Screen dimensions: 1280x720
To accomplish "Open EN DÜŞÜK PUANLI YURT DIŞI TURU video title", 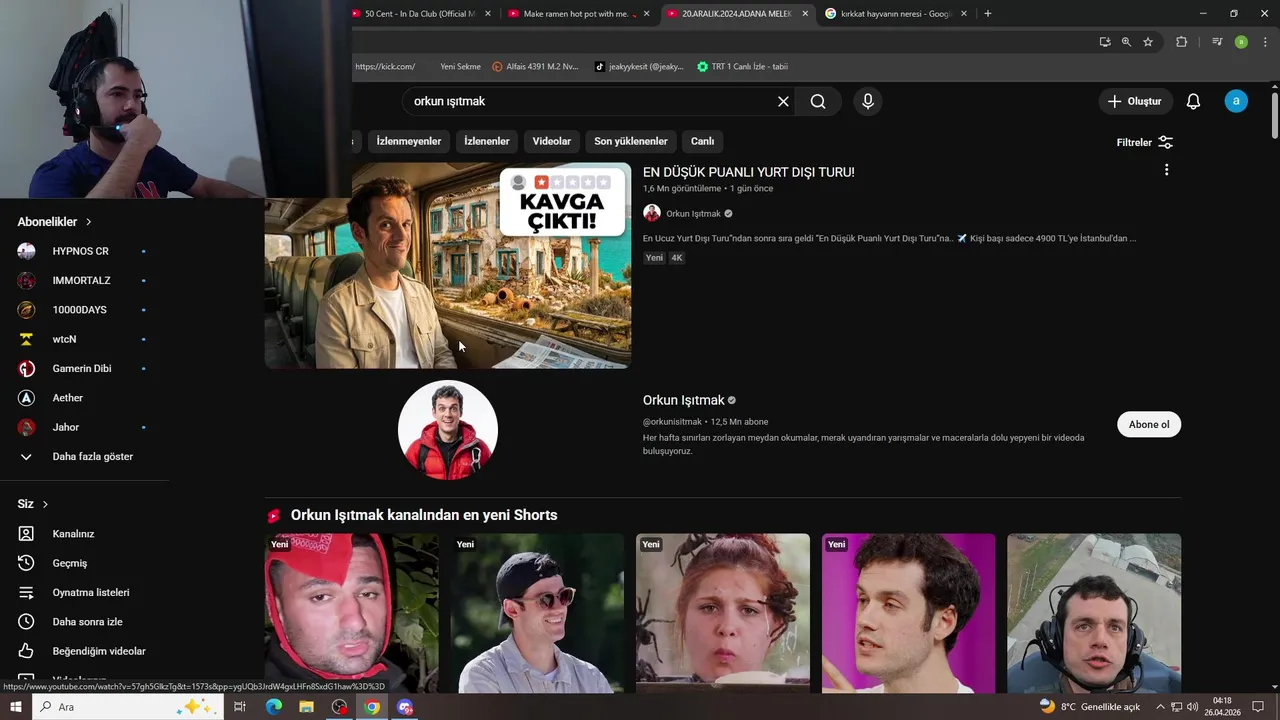I will (748, 172).
